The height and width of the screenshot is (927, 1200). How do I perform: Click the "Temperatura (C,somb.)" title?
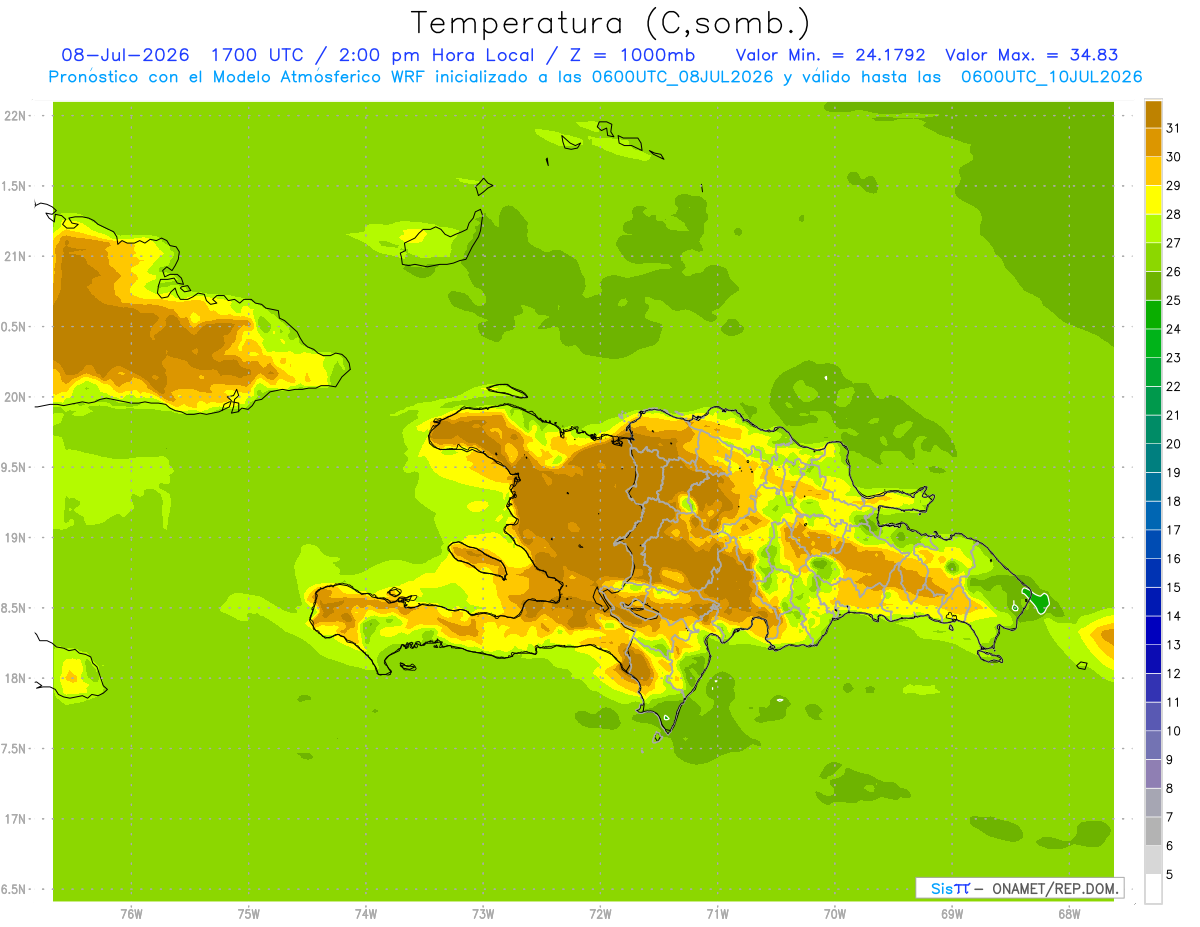[610, 23]
